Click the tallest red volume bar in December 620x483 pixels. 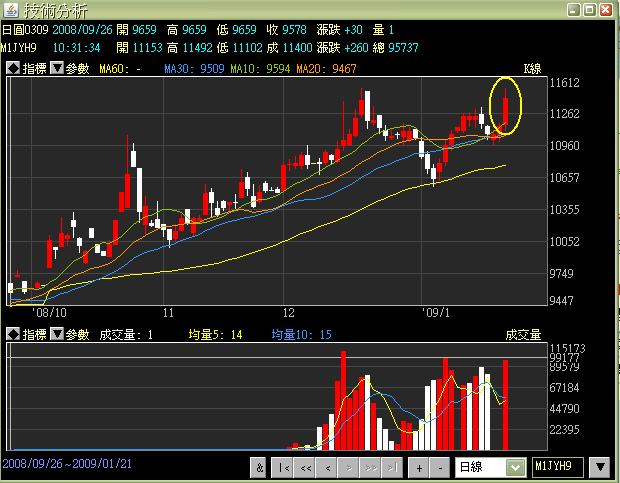pyautogui.click(x=343, y=400)
